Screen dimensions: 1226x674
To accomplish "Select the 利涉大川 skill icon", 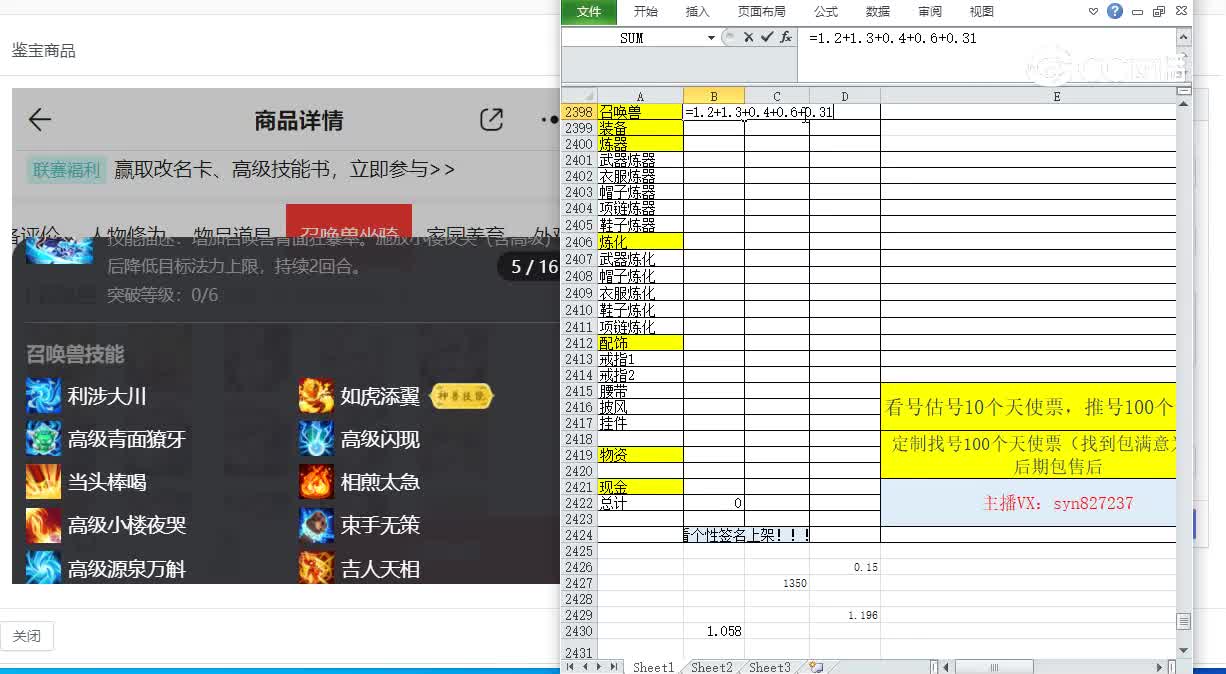I will (44, 396).
